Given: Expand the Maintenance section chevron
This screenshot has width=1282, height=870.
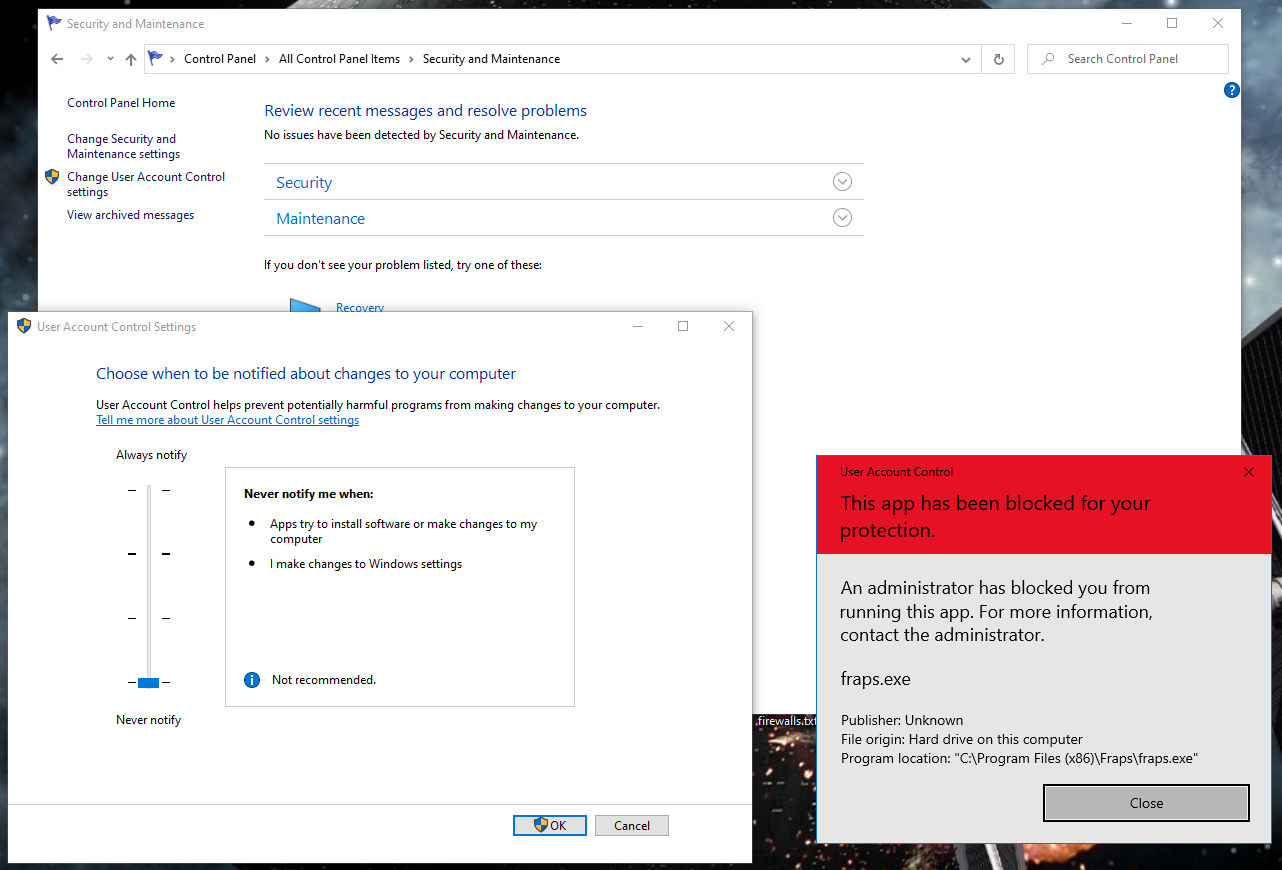Looking at the screenshot, I should tap(842, 218).
